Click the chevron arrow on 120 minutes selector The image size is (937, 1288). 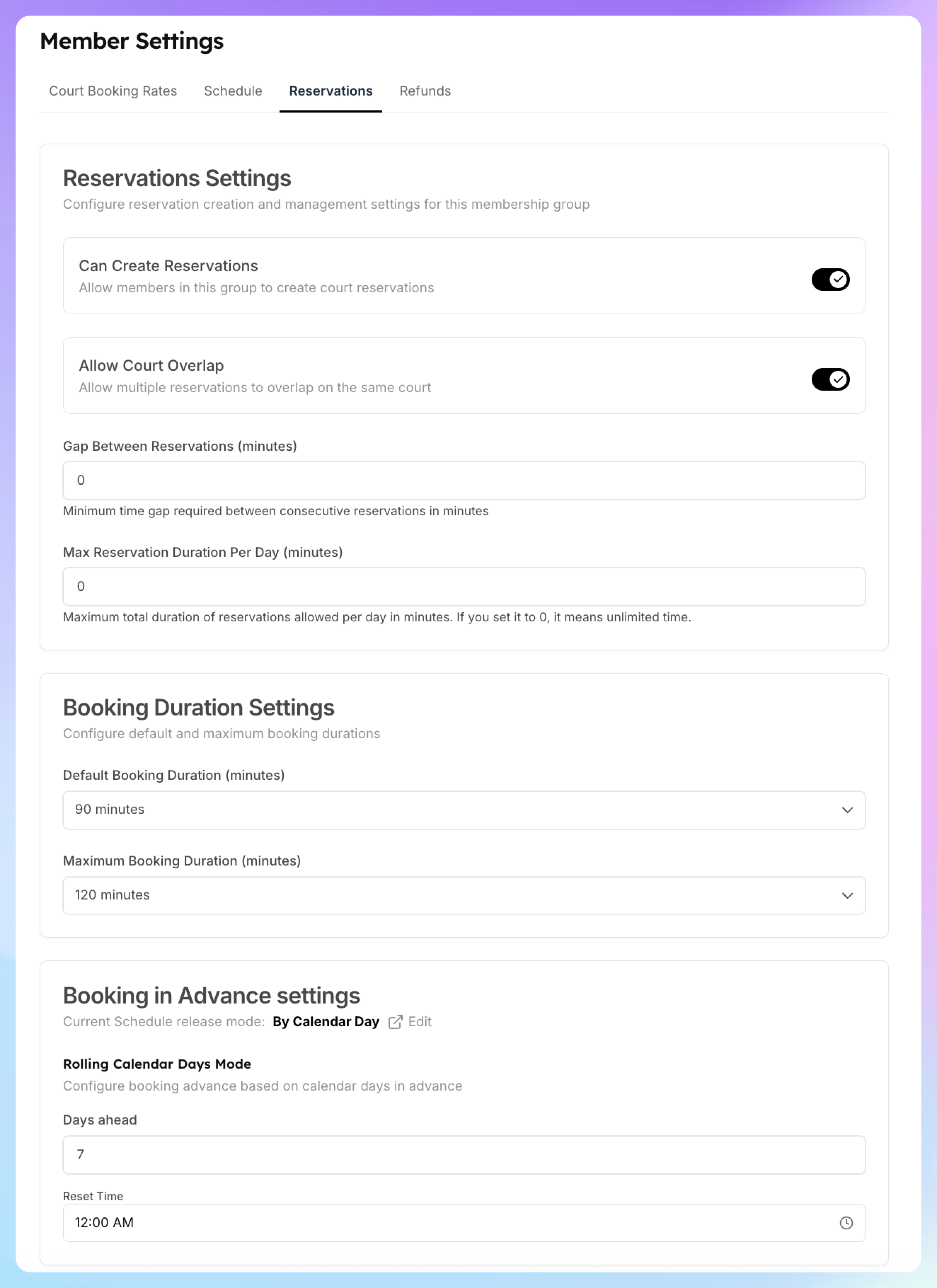click(x=847, y=896)
